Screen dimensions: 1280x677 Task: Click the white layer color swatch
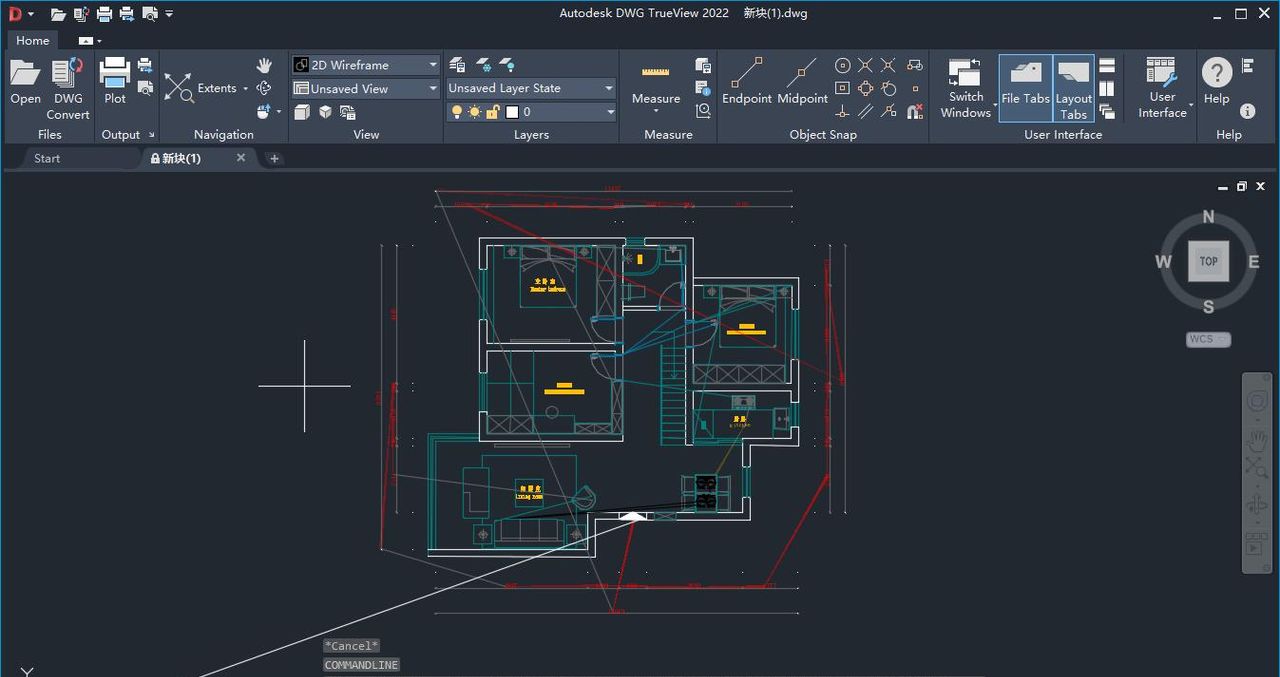coord(511,112)
